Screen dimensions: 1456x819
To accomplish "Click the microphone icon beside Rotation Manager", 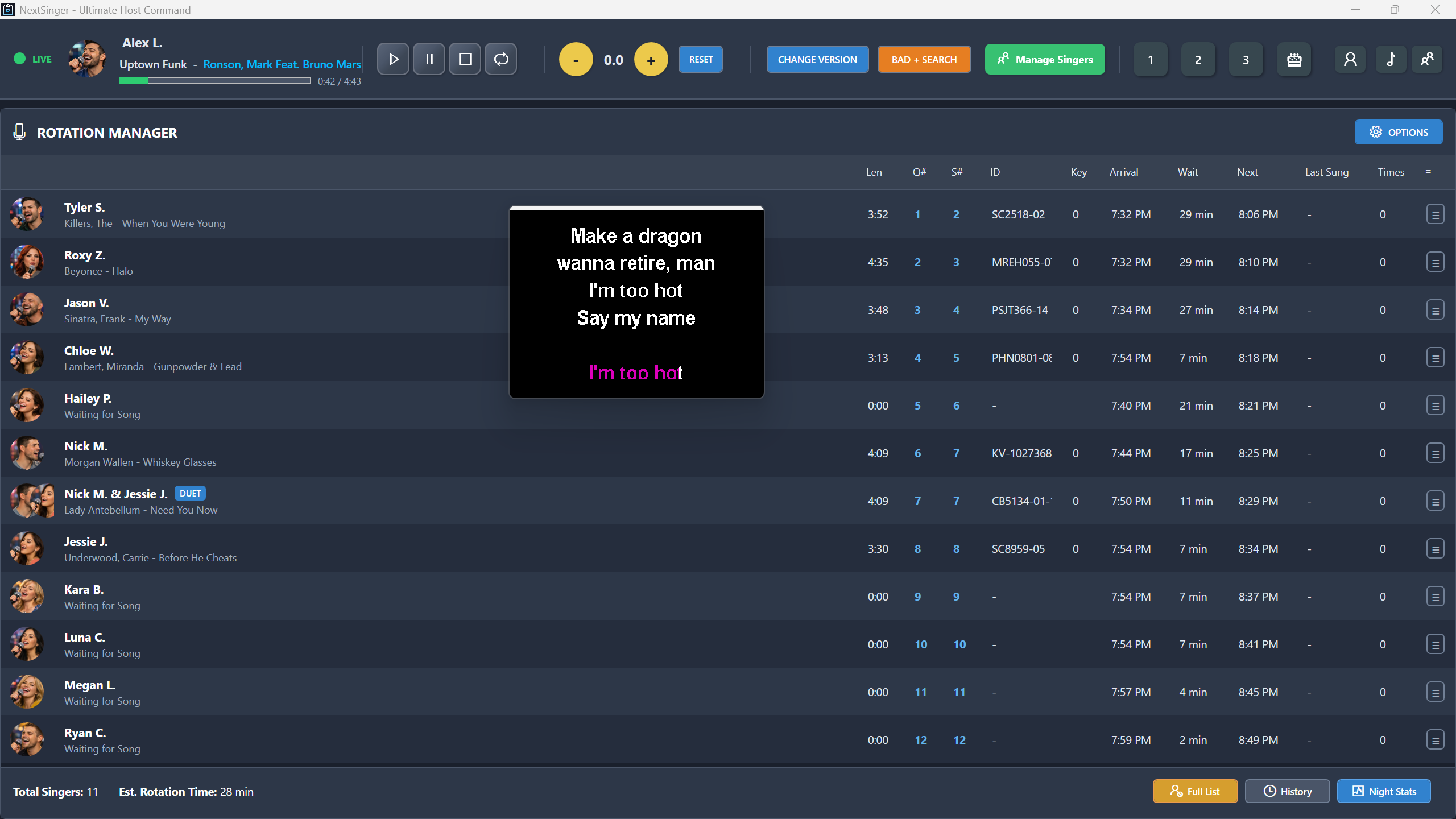I will pyautogui.click(x=19, y=132).
